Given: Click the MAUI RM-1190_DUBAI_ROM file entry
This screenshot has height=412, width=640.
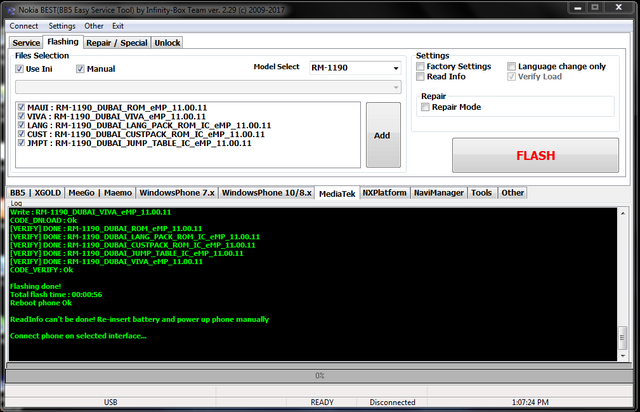Looking at the screenshot, I should tap(117, 107).
